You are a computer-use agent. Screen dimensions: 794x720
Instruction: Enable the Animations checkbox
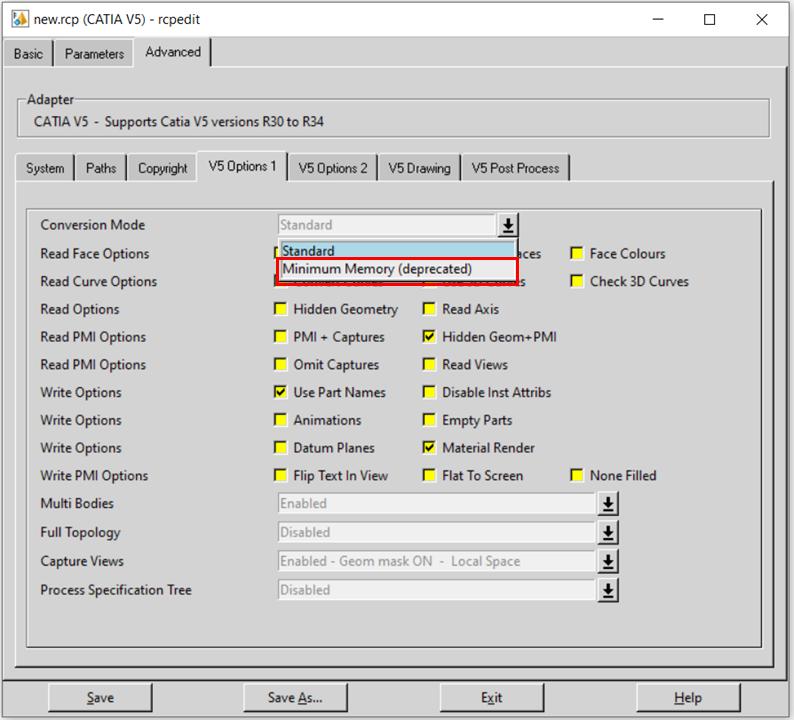pos(280,420)
